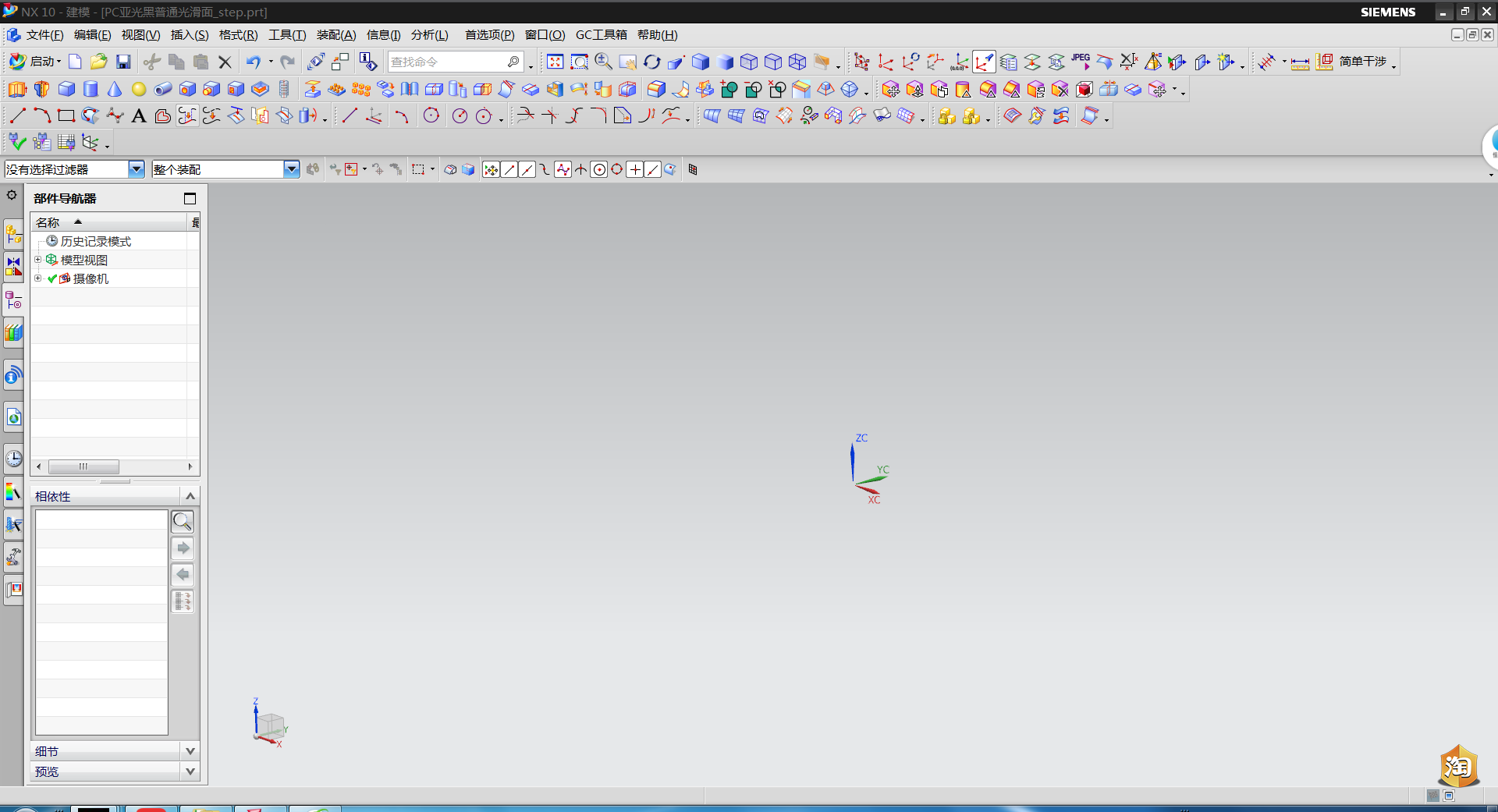Open the GC工具箱 menu

(x=601, y=35)
